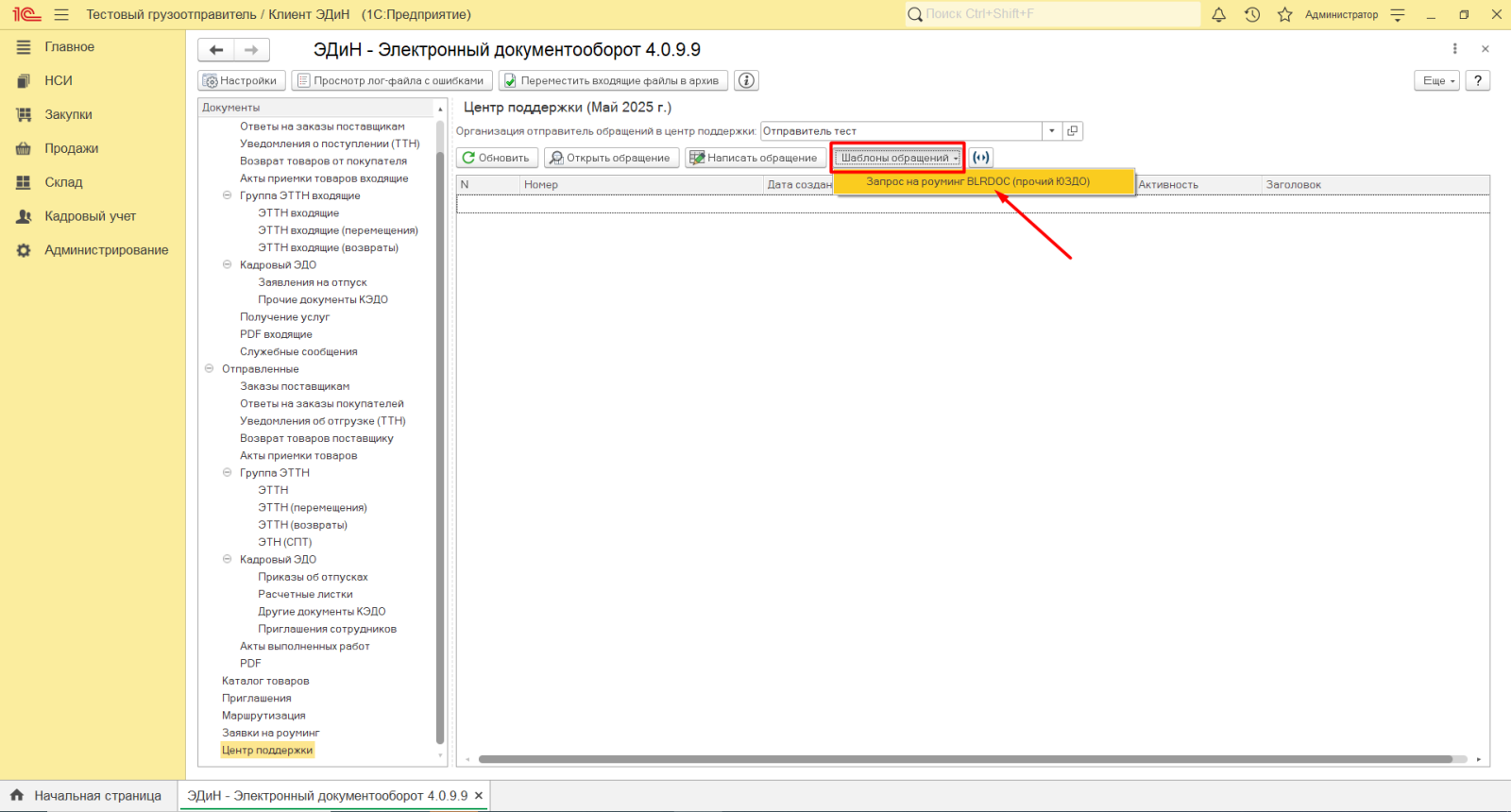Image resolution: width=1511 pixels, height=812 pixels.
Task: Open favorites star icon
Action: (1284, 14)
